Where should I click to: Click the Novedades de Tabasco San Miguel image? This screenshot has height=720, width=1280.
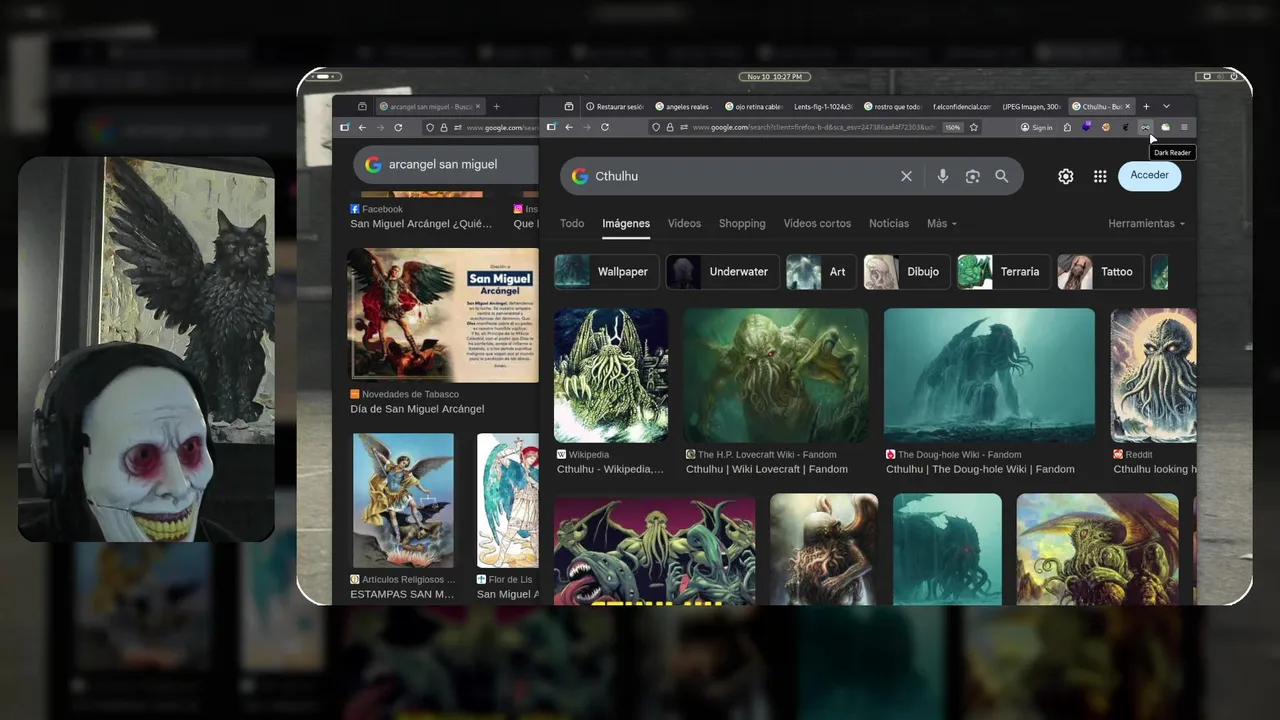[443, 315]
